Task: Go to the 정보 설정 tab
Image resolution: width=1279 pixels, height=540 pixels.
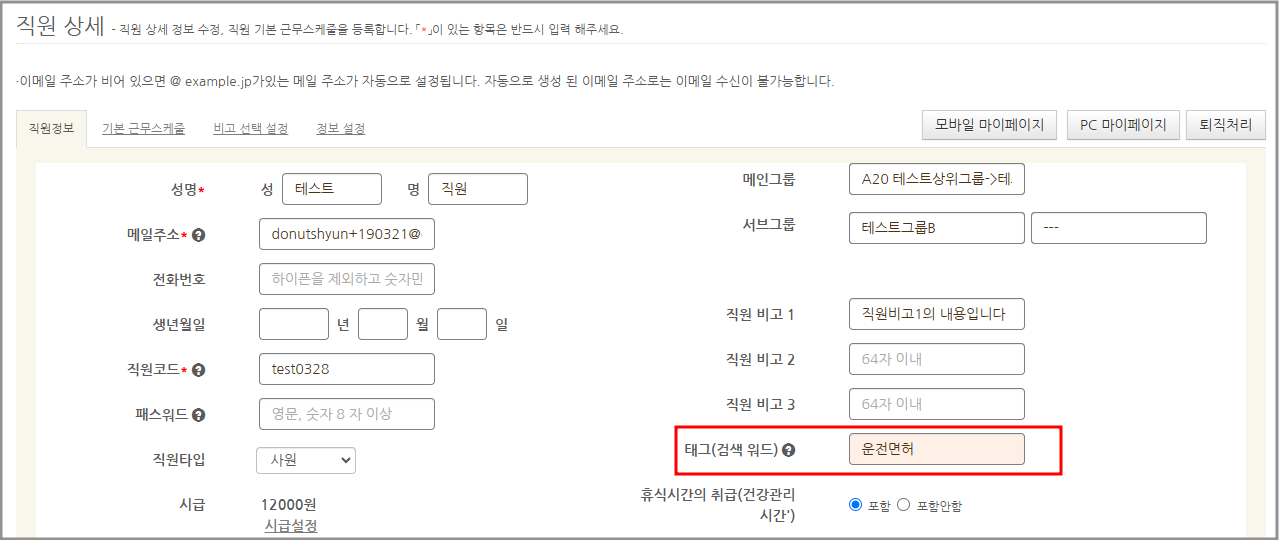Action: 340,129
